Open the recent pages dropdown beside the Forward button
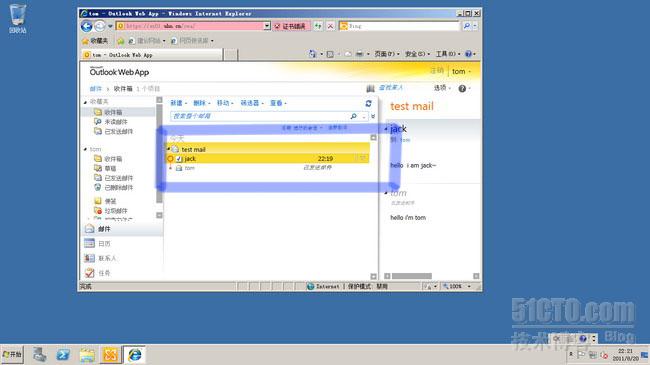Screen dimensions: 650x365 point(110,26)
